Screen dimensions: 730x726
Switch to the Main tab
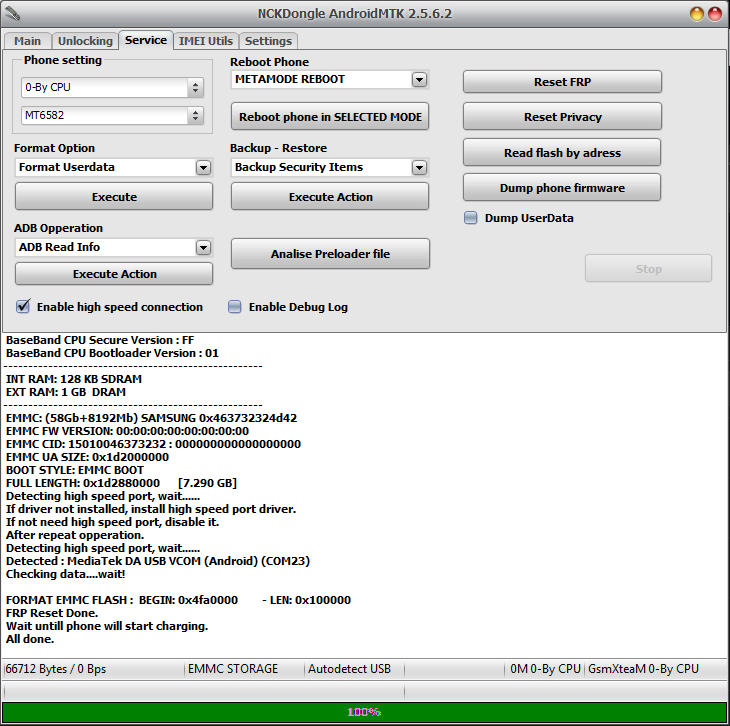pyautogui.click(x=27, y=41)
